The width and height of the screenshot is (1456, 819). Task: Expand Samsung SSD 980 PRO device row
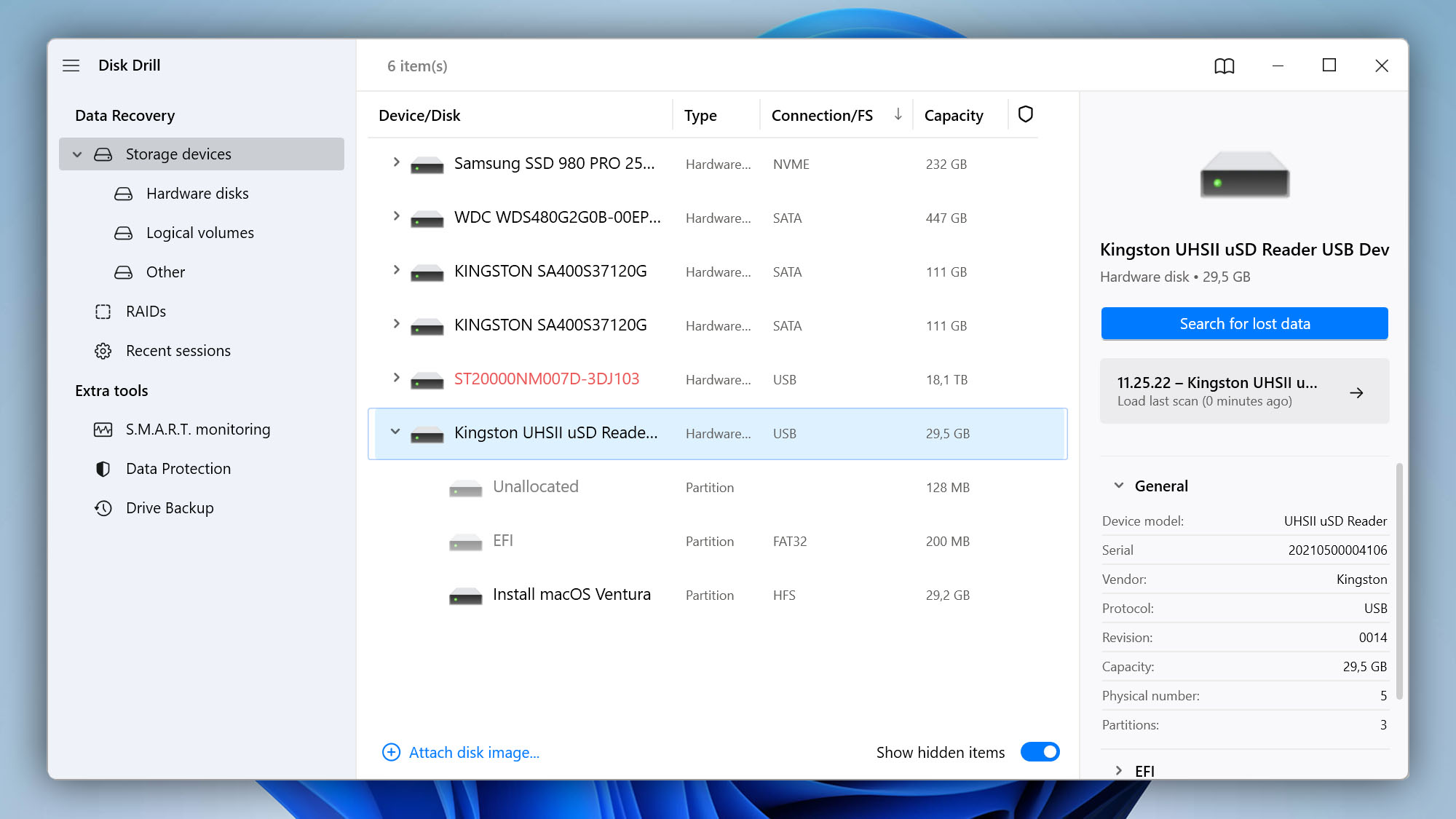pos(396,163)
